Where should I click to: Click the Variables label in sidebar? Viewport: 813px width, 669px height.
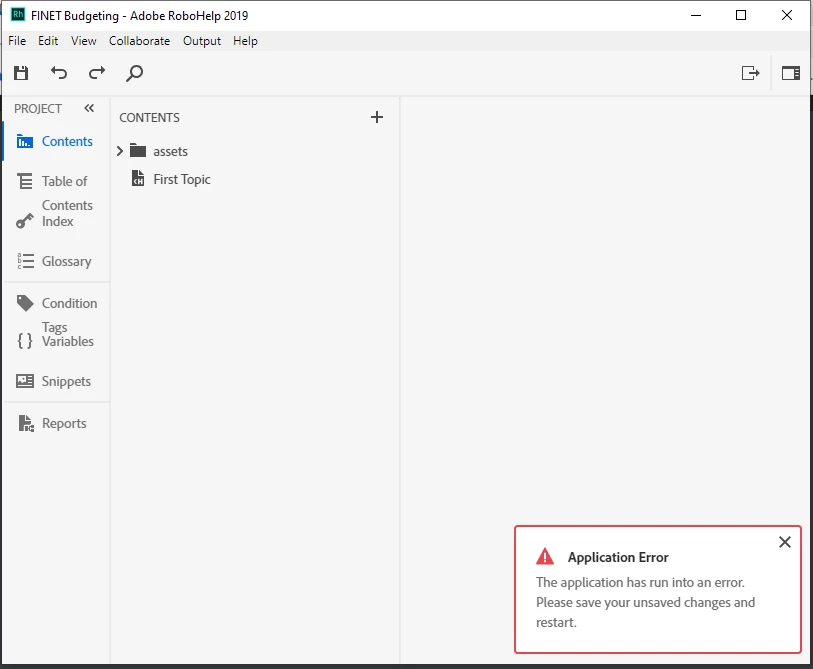[68, 341]
